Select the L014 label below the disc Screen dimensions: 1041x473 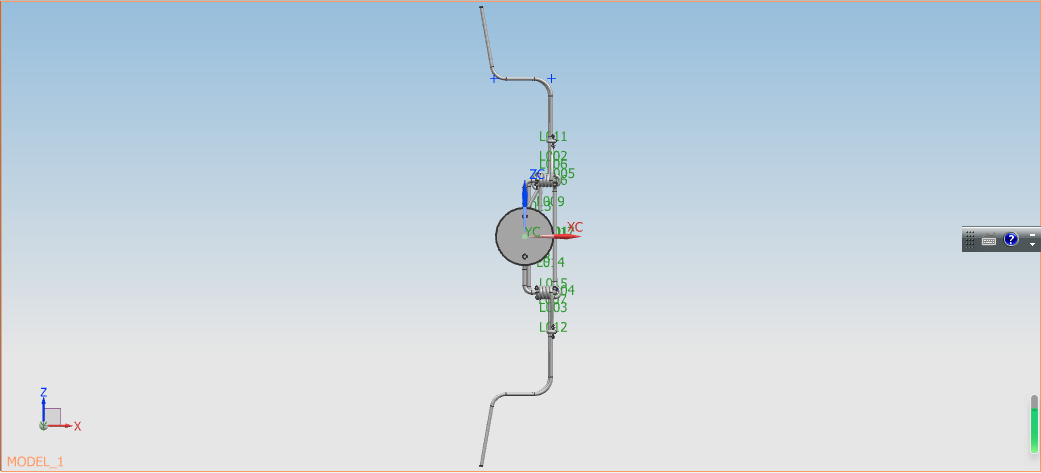coord(550,262)
